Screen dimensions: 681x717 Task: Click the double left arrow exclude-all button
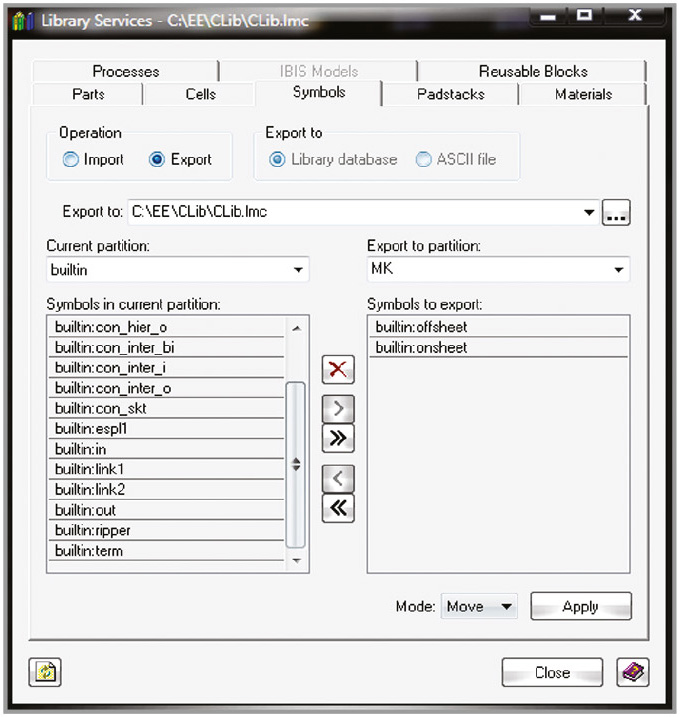339,508
